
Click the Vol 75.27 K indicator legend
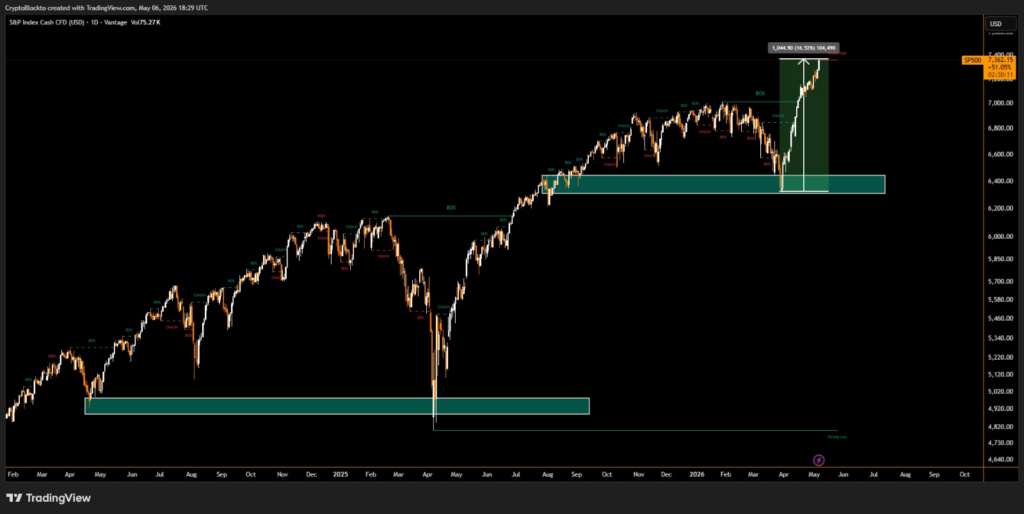(146, 22)
